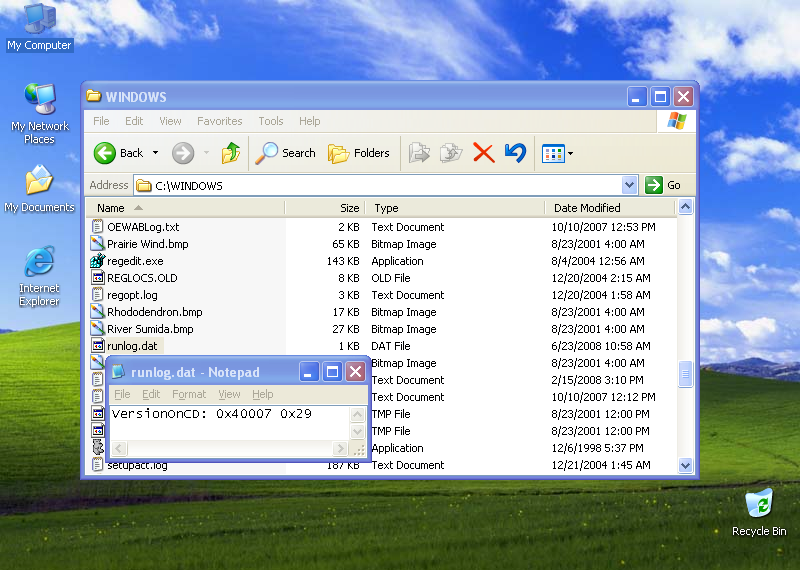Select the regedit.exe application icon
This screenshot has width=800, height=570.
click(97, 261)
